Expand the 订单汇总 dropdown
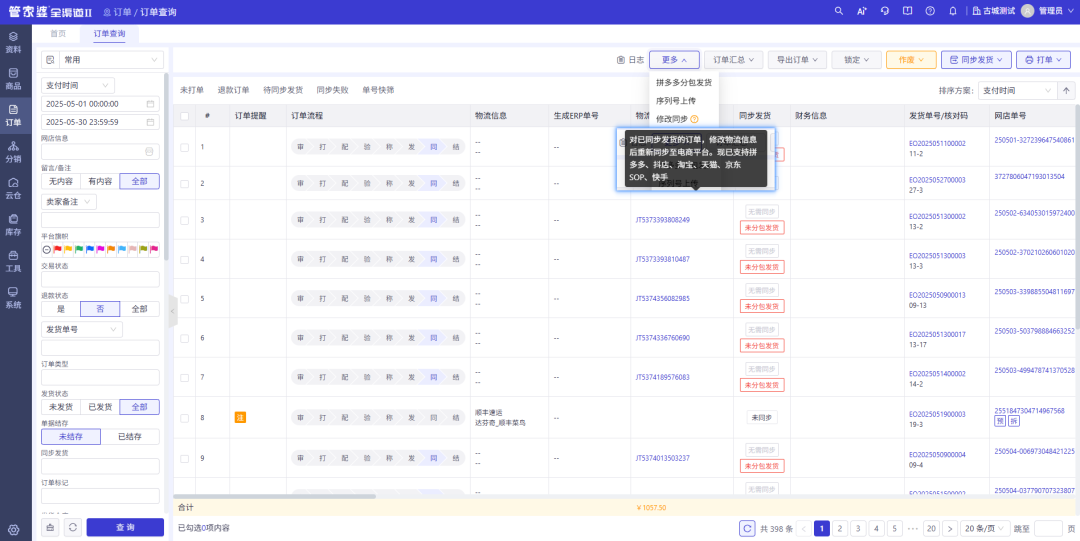 click(734, 60)
